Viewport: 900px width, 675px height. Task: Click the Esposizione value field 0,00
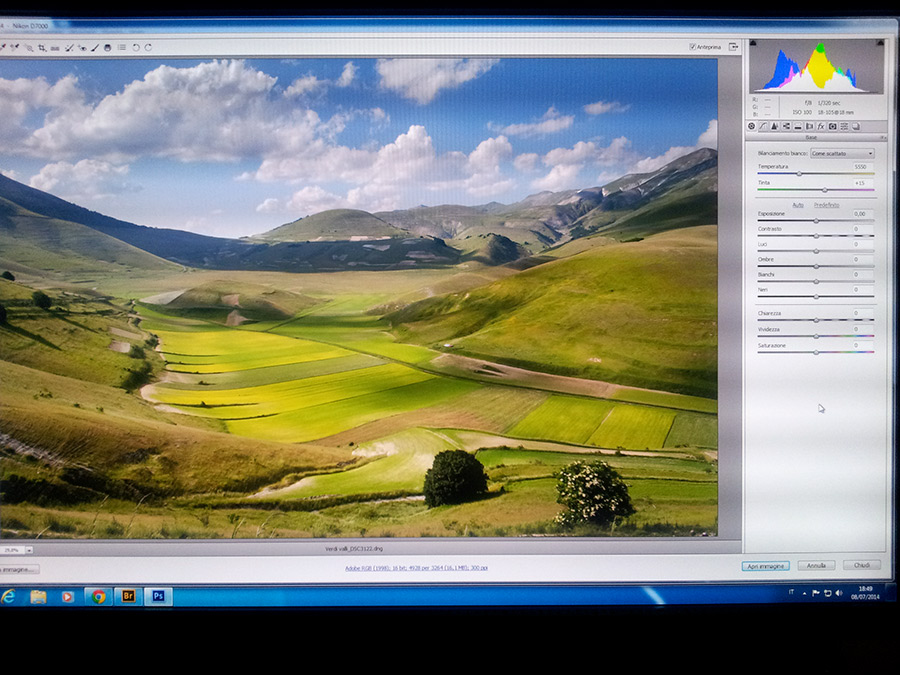(x=862, y=214)
